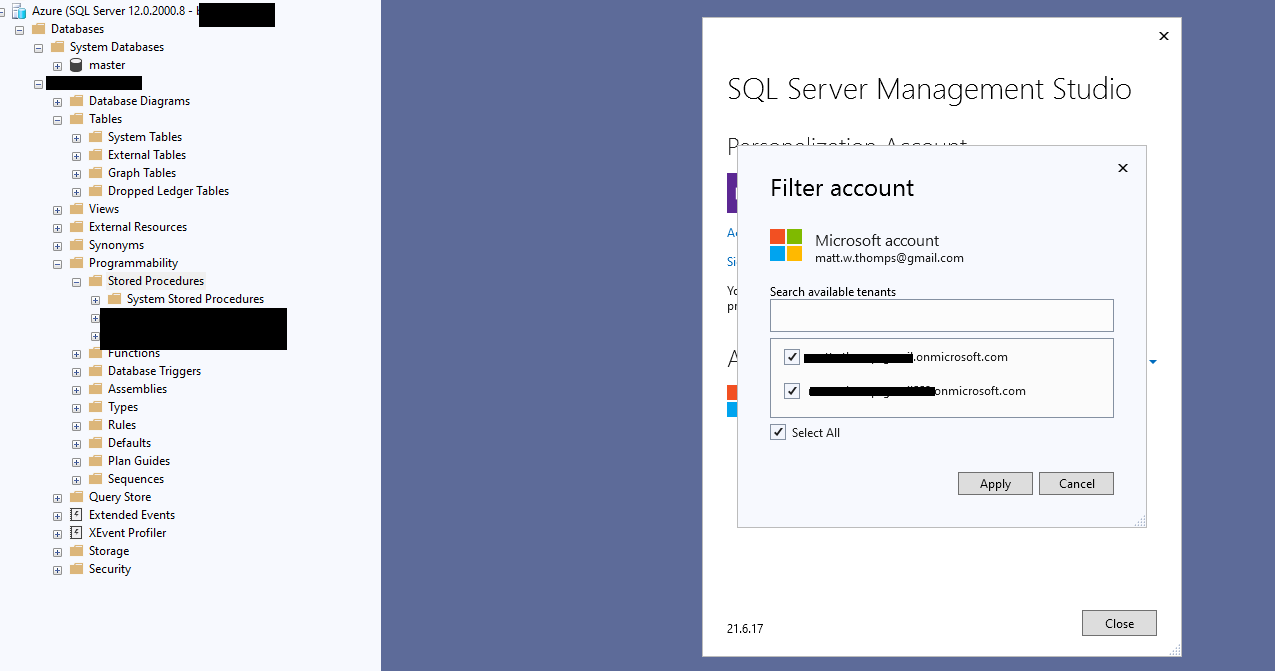Select the Database Triggers folder icon

click(95, 371)
